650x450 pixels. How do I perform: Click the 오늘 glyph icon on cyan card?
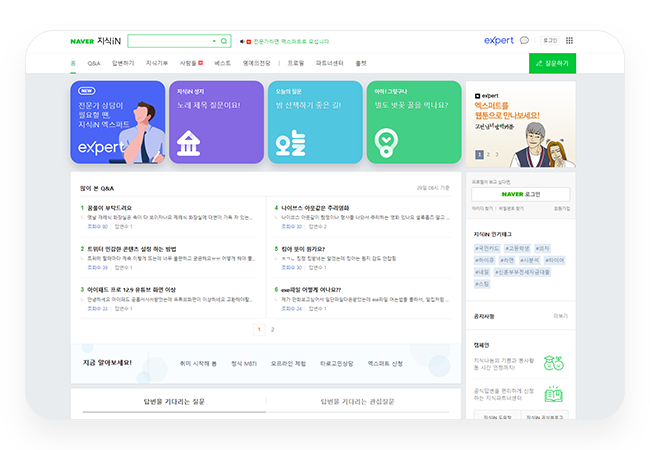(x=291, y=144)
